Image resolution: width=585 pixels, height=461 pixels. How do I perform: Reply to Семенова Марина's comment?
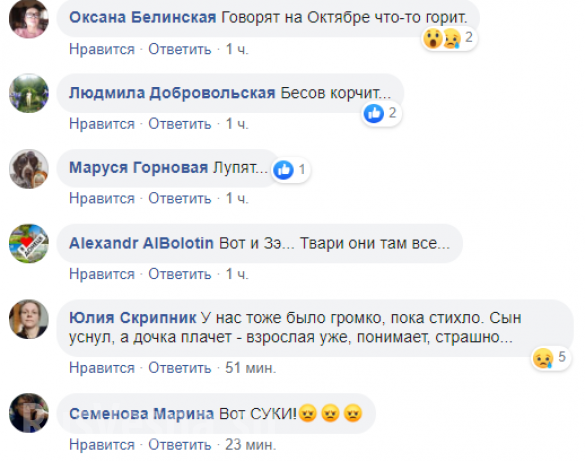pyautogui.click(x=180, y=445)
